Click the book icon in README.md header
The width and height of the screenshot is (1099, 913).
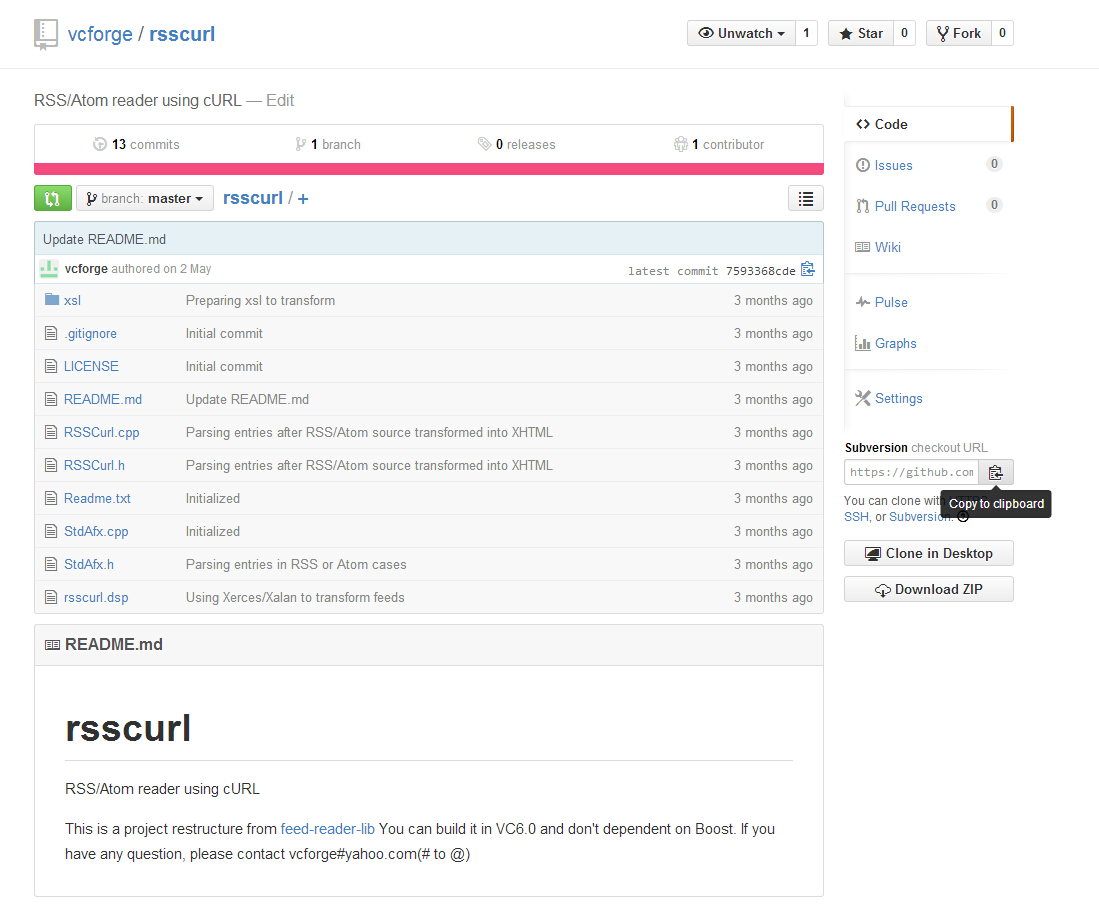(53, 645)
